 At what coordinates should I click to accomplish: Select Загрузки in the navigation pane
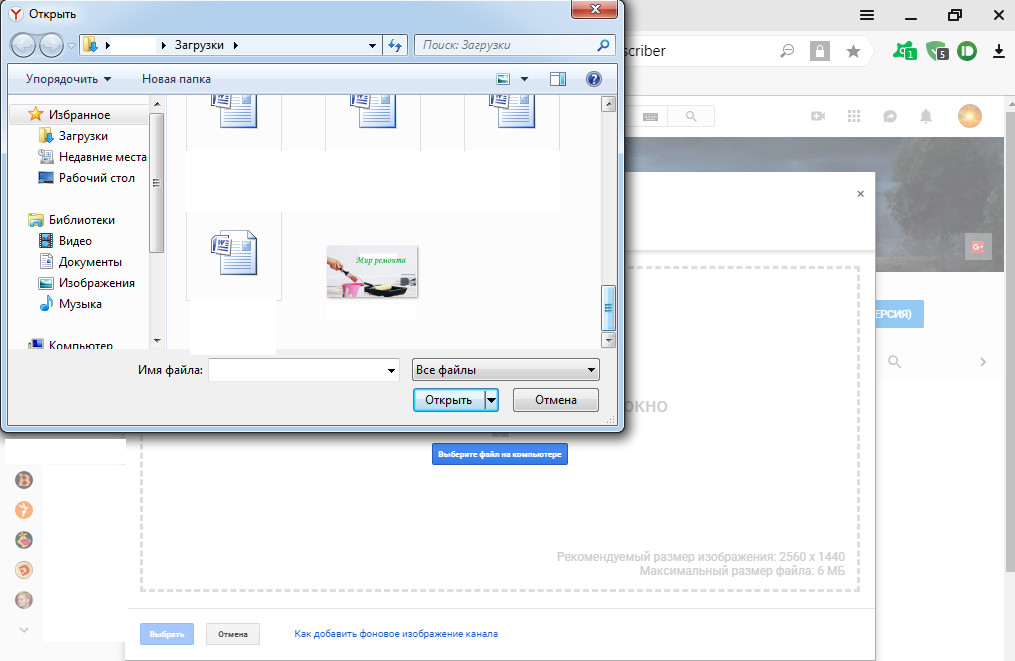[83, 136]
